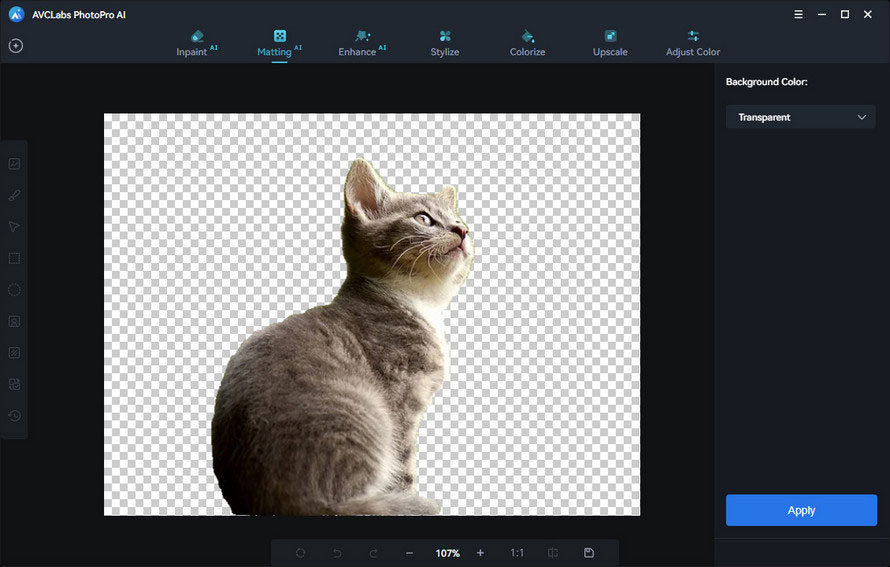
Task: Set zoom to 1:1 actual size
Action: pos(517,553)
